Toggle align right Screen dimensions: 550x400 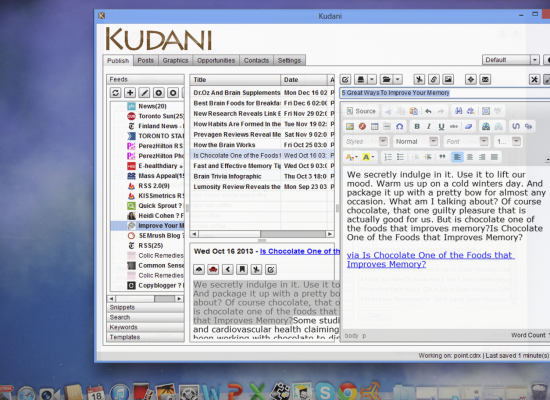click(482, 157)
